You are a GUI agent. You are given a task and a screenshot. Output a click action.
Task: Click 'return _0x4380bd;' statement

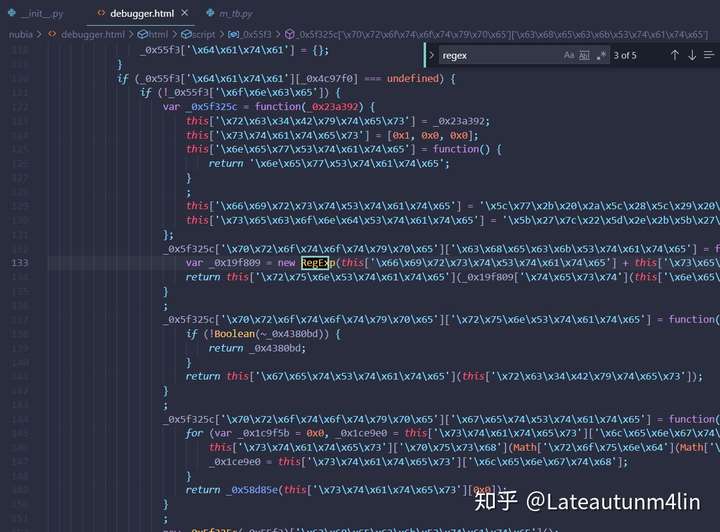click(x=257, y=348)
